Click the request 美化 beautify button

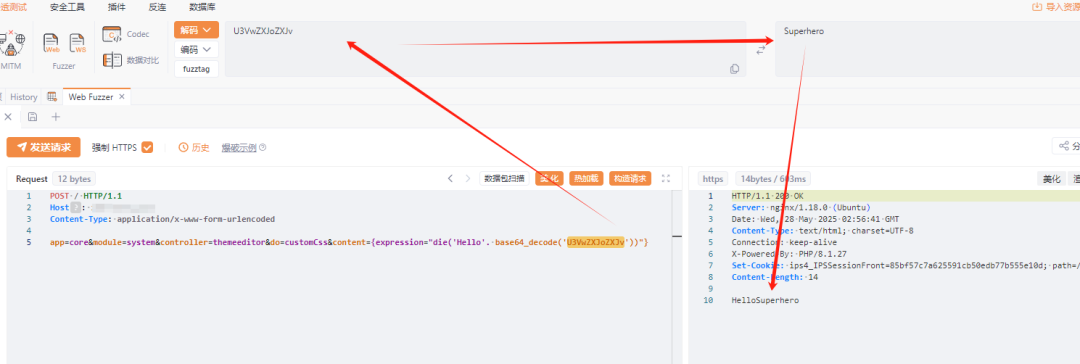(550, 179)
